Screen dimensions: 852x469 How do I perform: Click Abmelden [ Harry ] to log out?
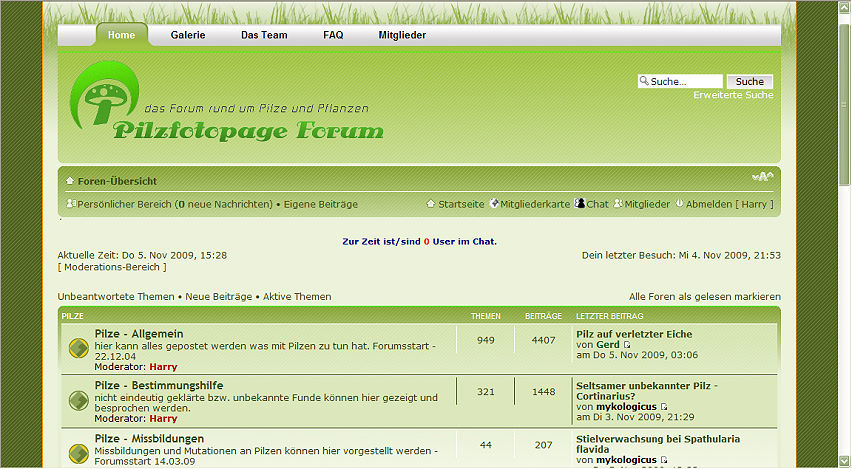730,204
